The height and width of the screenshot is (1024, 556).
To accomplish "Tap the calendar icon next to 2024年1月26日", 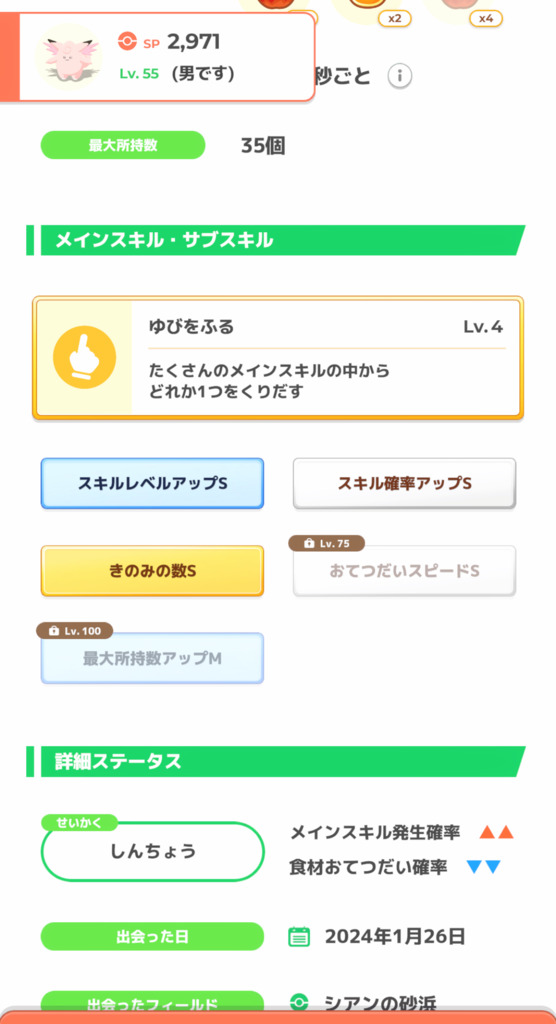I will [x=299, y=937].
